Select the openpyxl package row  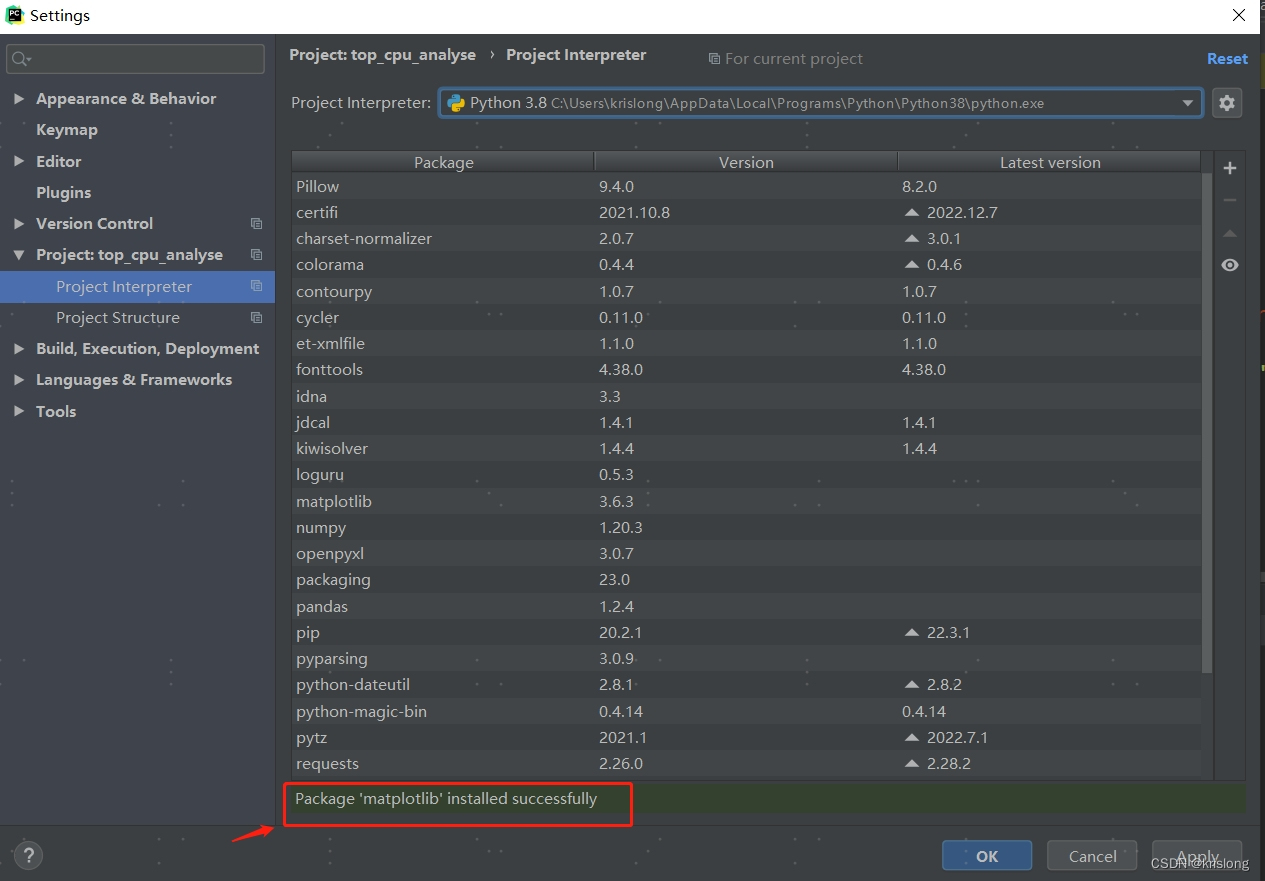(746, 554)
